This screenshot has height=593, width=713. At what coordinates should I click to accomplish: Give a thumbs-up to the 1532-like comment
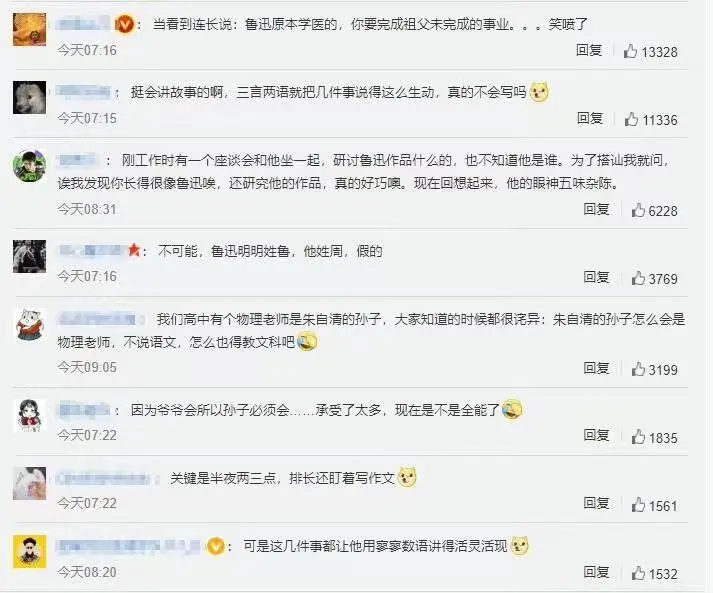click(638, 573)
